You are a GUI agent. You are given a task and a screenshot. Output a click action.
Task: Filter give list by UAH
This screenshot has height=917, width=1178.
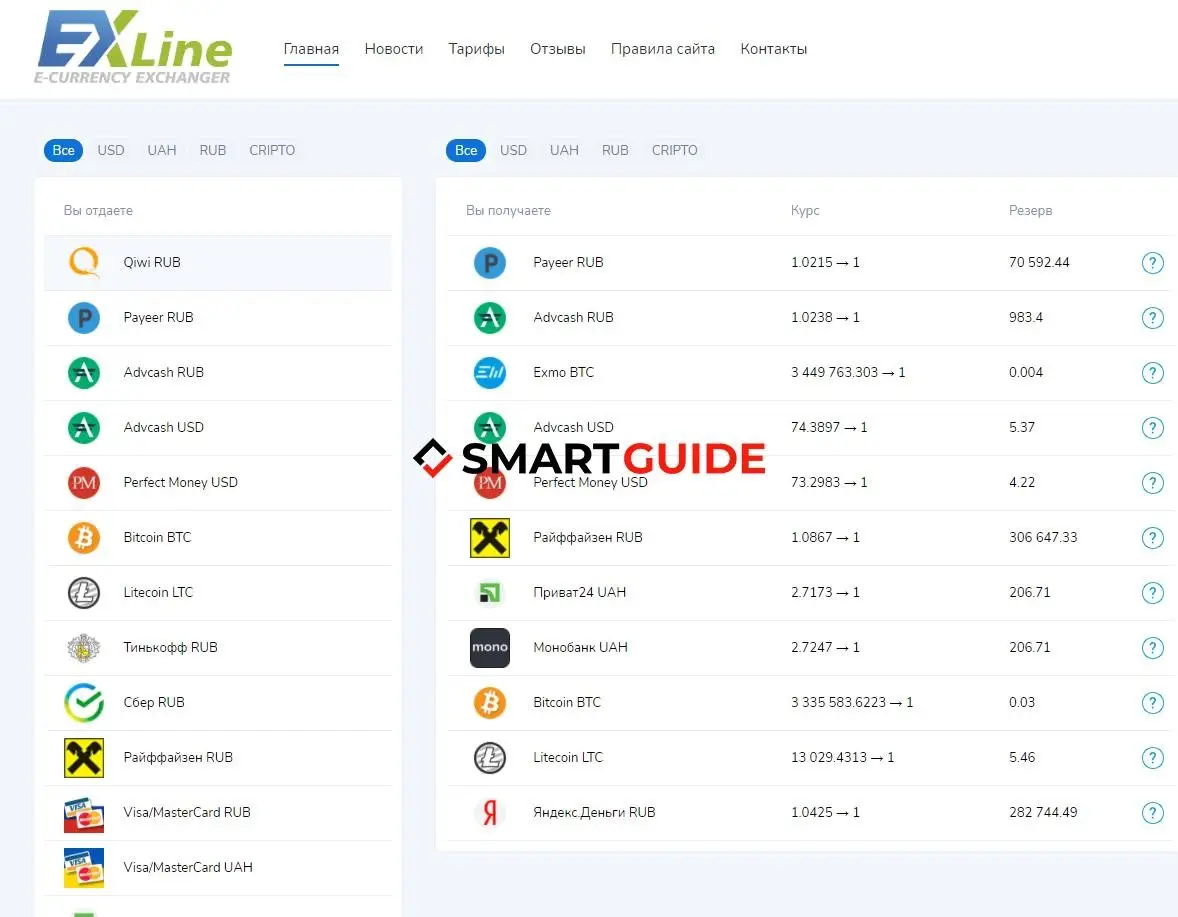[162, 150]
